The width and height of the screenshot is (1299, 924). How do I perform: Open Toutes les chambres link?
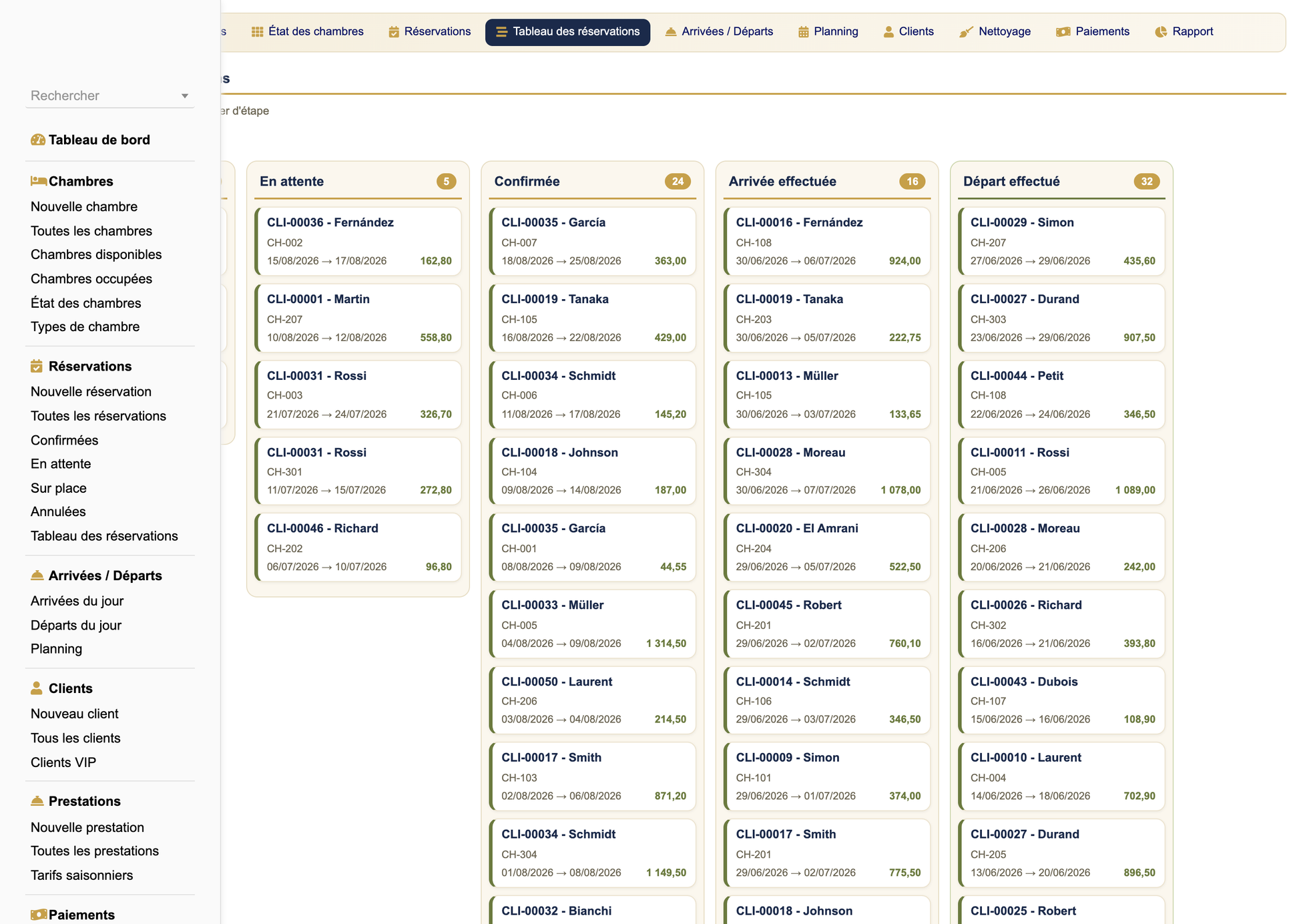(x=91, y=230)
